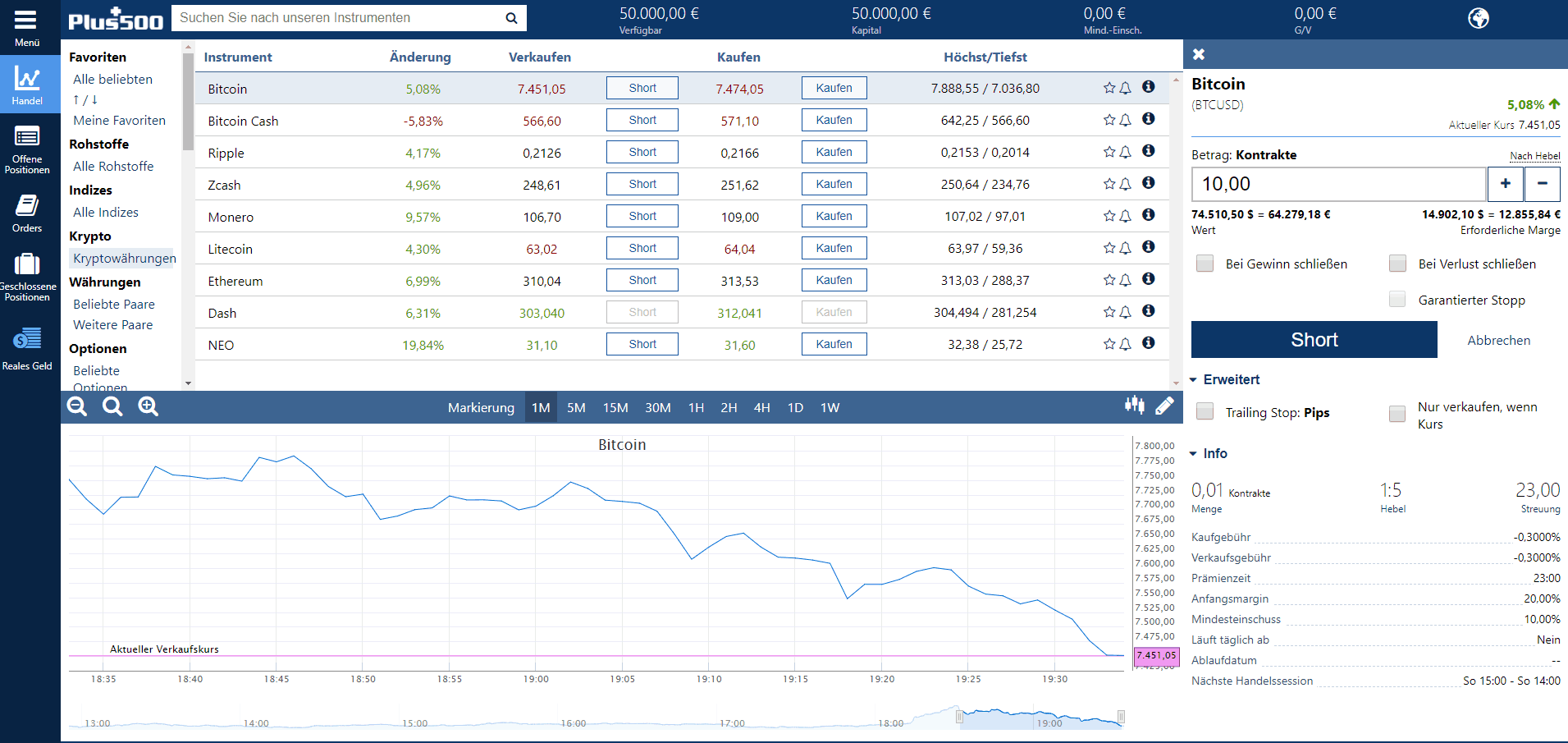Decrease contract amount with minus button
The height and width of the screenshot is (743, 1568).
(x=1543, y=184)
